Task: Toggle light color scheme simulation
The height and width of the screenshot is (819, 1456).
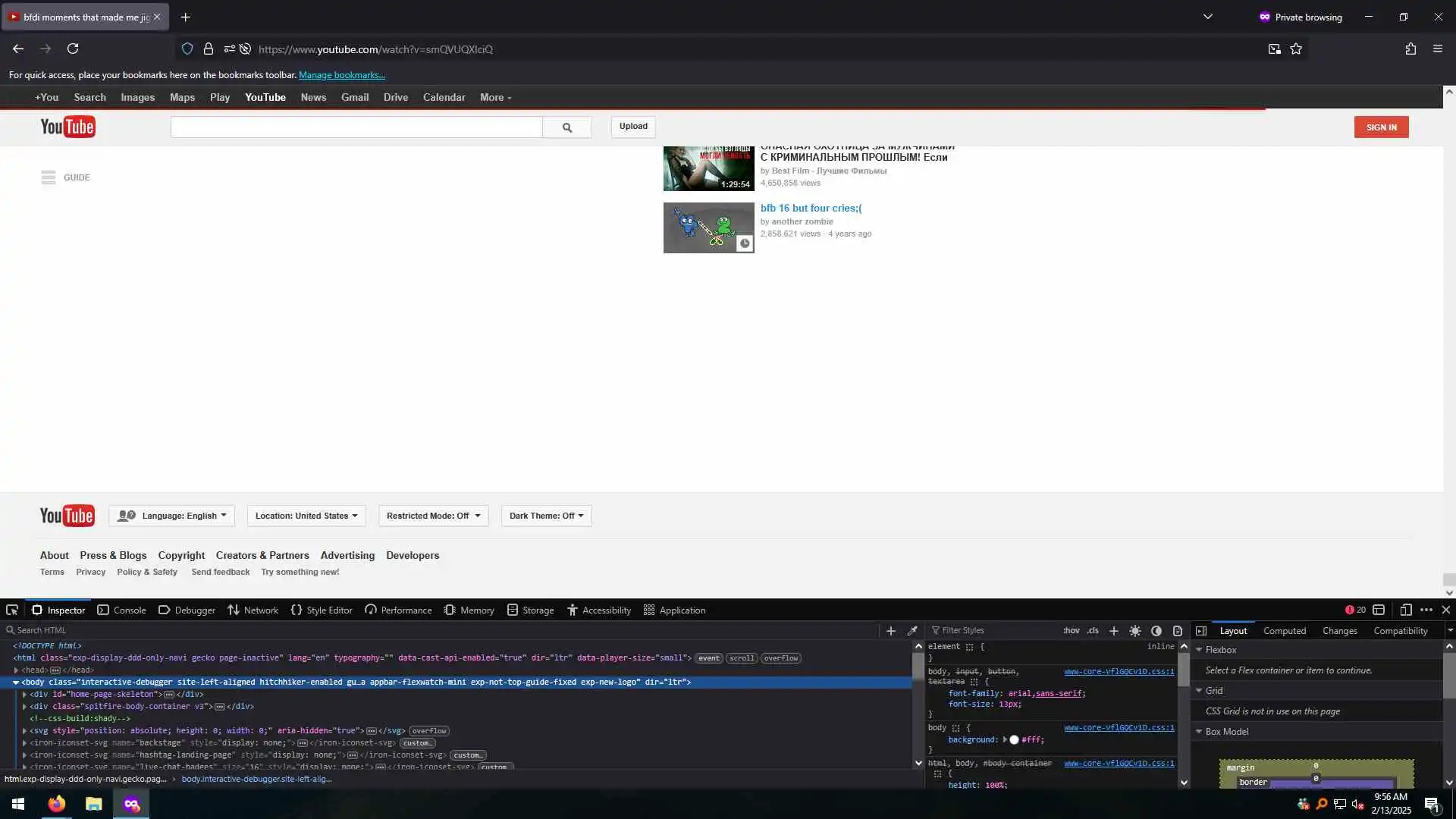Action: click(1134, 630)
